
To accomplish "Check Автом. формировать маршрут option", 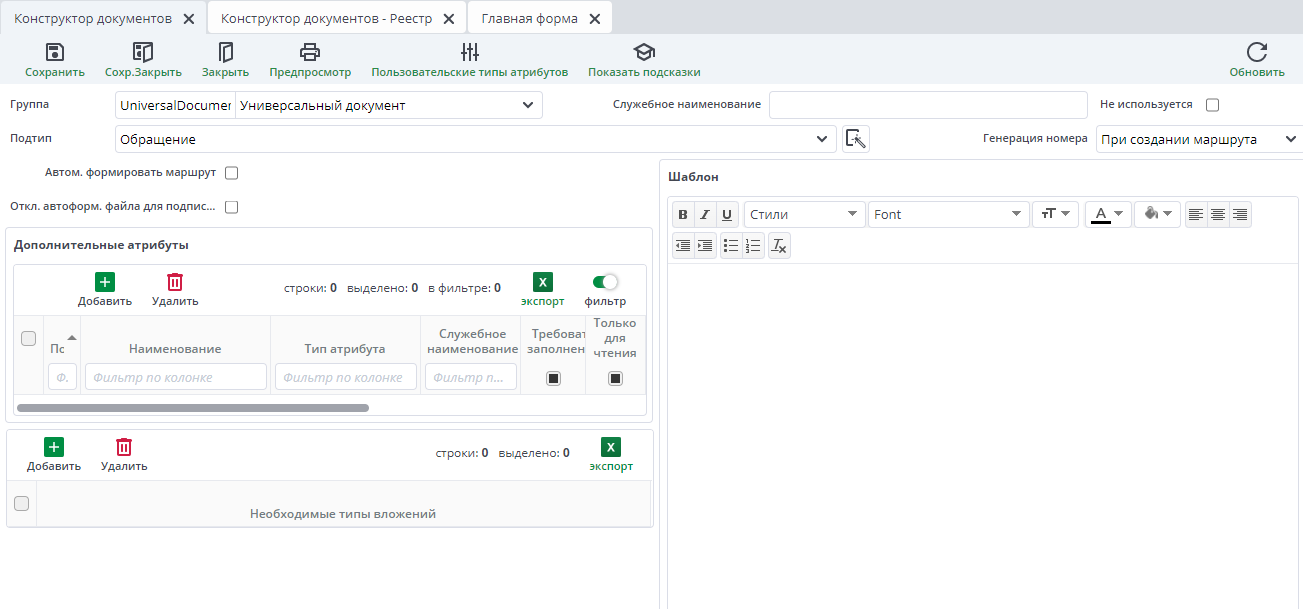I will [x=231, y=173].
